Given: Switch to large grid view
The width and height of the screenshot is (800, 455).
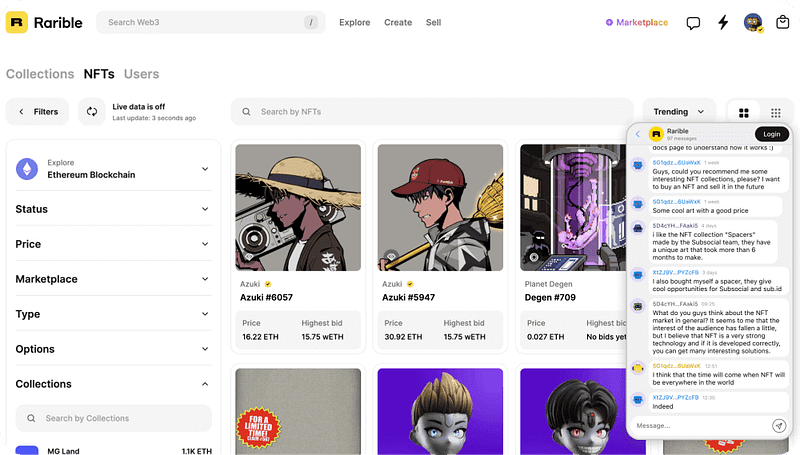Looking at the screenshot, I should pyautogui.click(x=744, y=113).
